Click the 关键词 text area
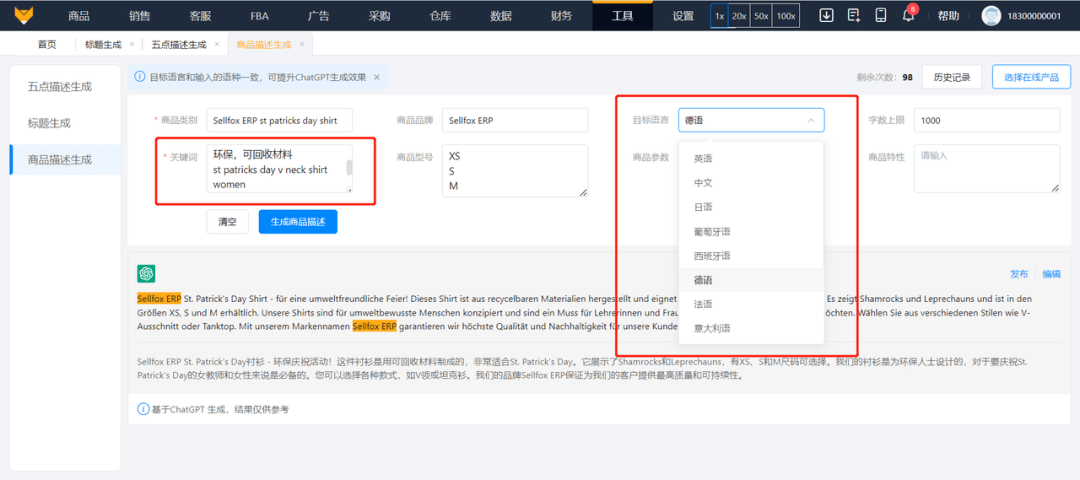Image resolution: width=1080 pixels, height=480 pixels. pos(280,168)
